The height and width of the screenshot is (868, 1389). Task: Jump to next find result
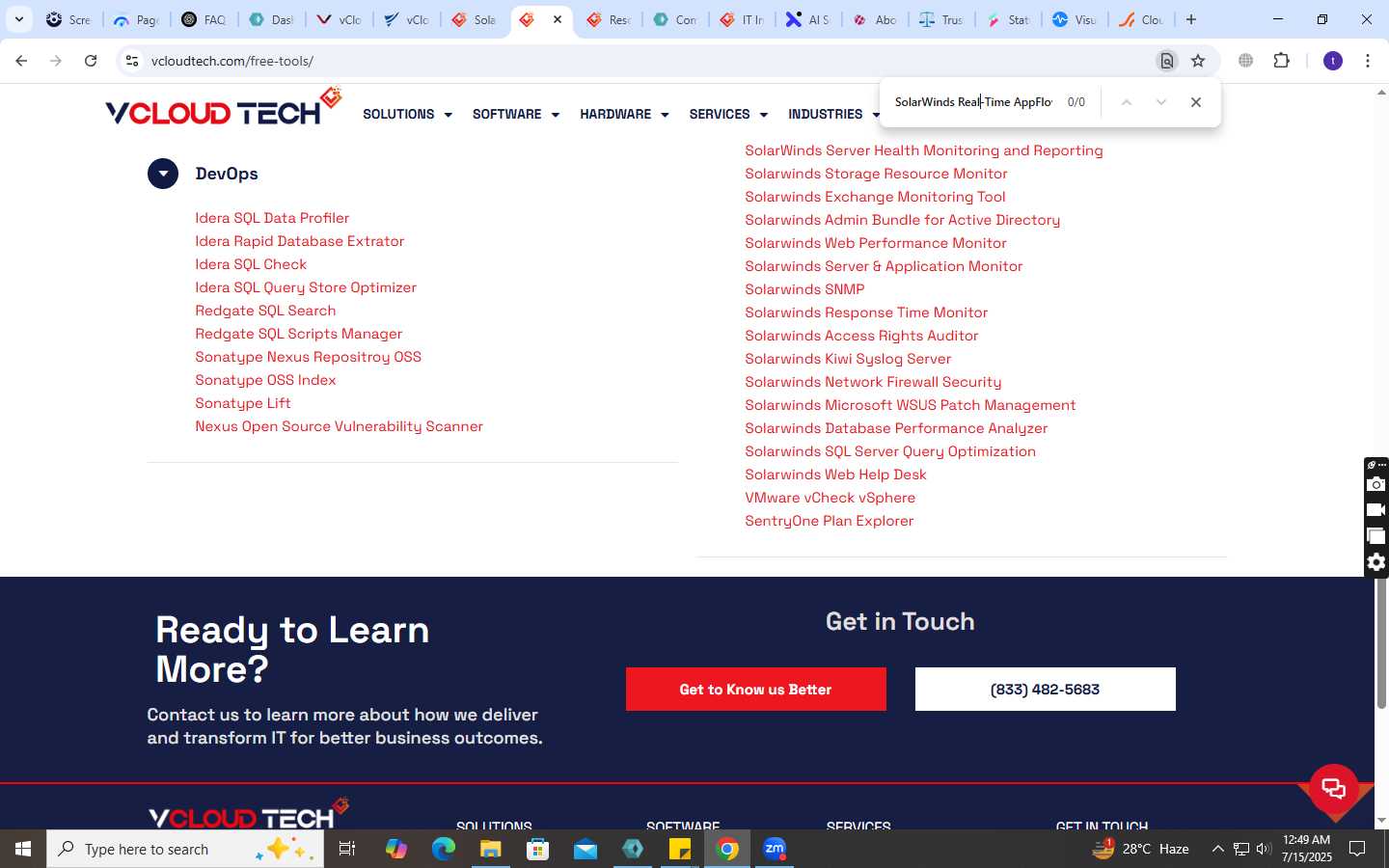tap(1161, 102)
